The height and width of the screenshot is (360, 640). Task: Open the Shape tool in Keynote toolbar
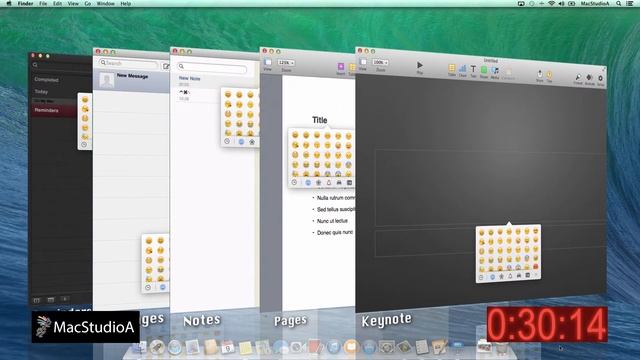pyautogui.click(x=484, y=71)
